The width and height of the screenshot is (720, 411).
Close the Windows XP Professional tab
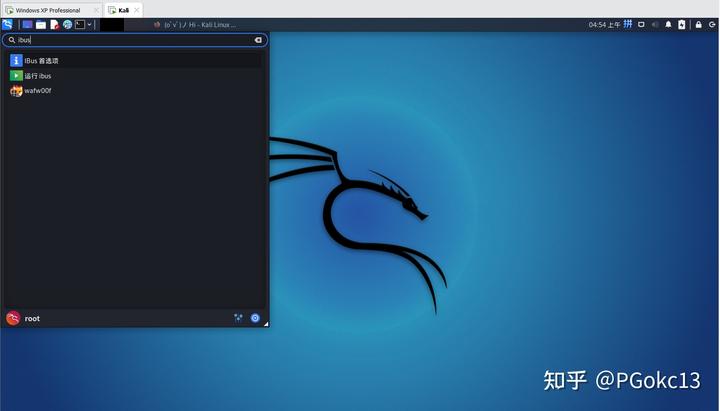coord(96,10)
